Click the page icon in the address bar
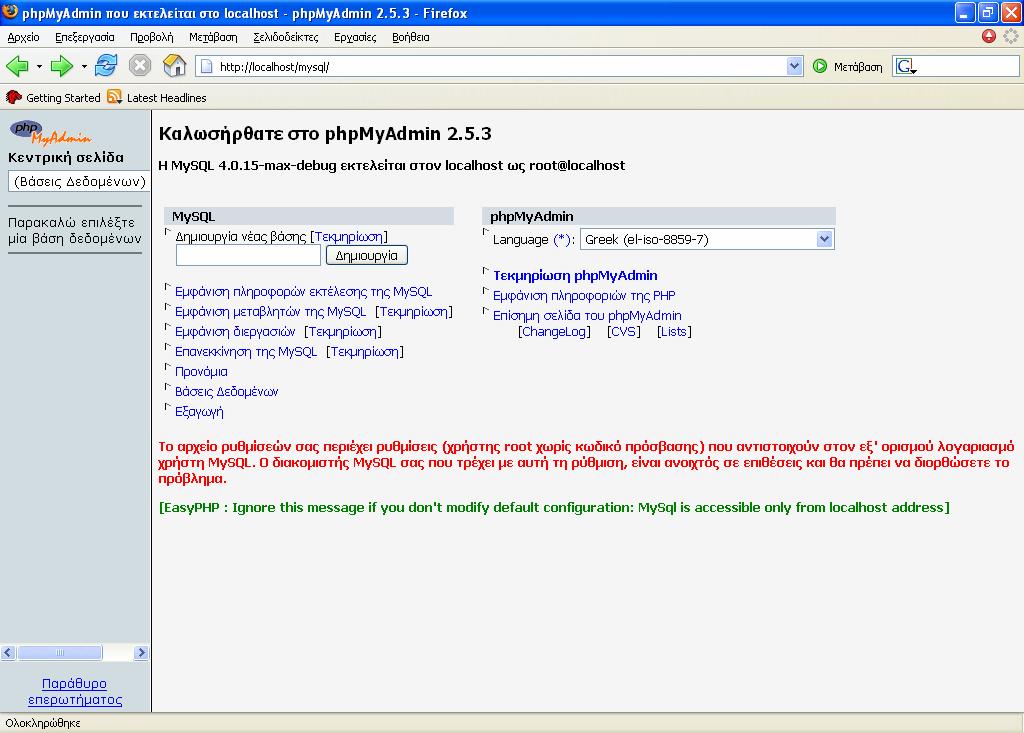The image size is (1024, 733). coord(206,66)
